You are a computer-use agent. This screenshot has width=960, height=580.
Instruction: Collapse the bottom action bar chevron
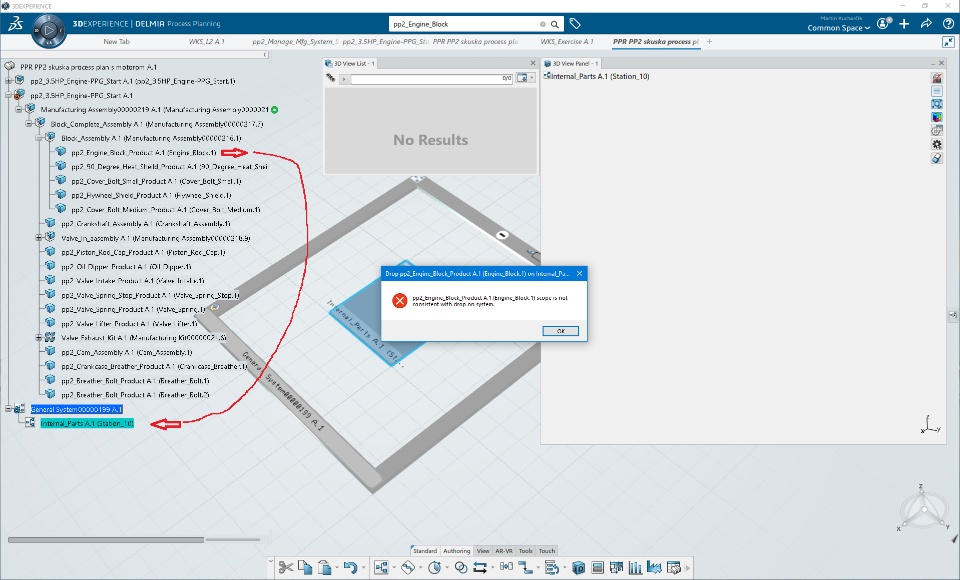tap(271, 560)
